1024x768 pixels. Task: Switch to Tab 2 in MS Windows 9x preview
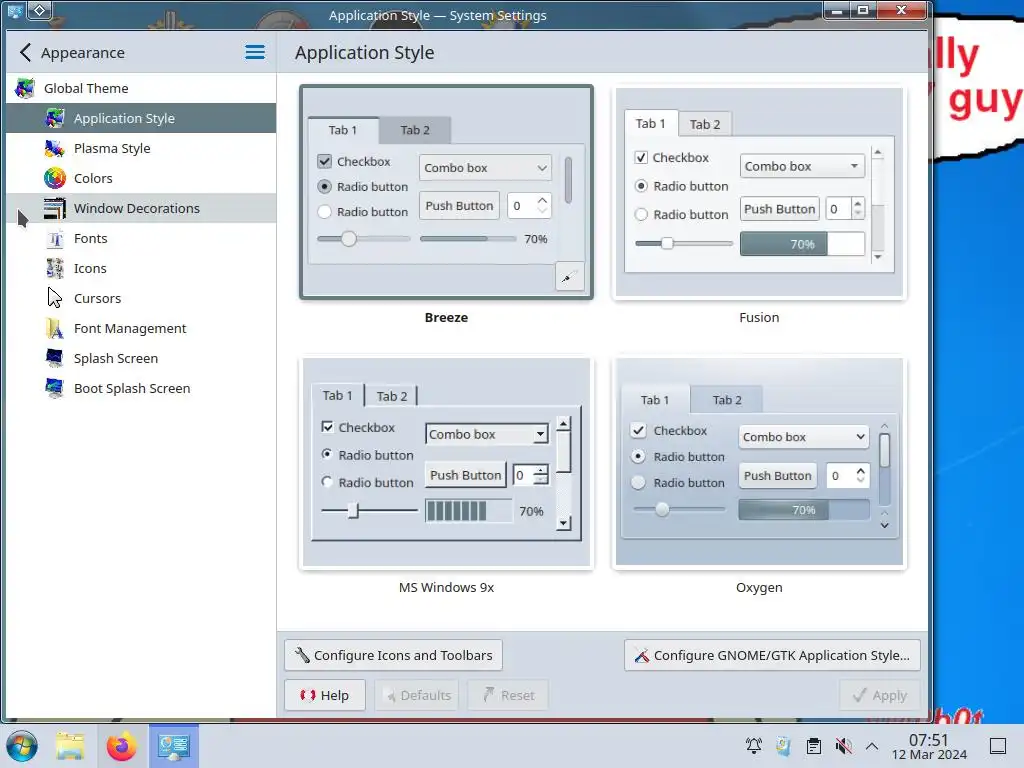[x=391, y=396]
